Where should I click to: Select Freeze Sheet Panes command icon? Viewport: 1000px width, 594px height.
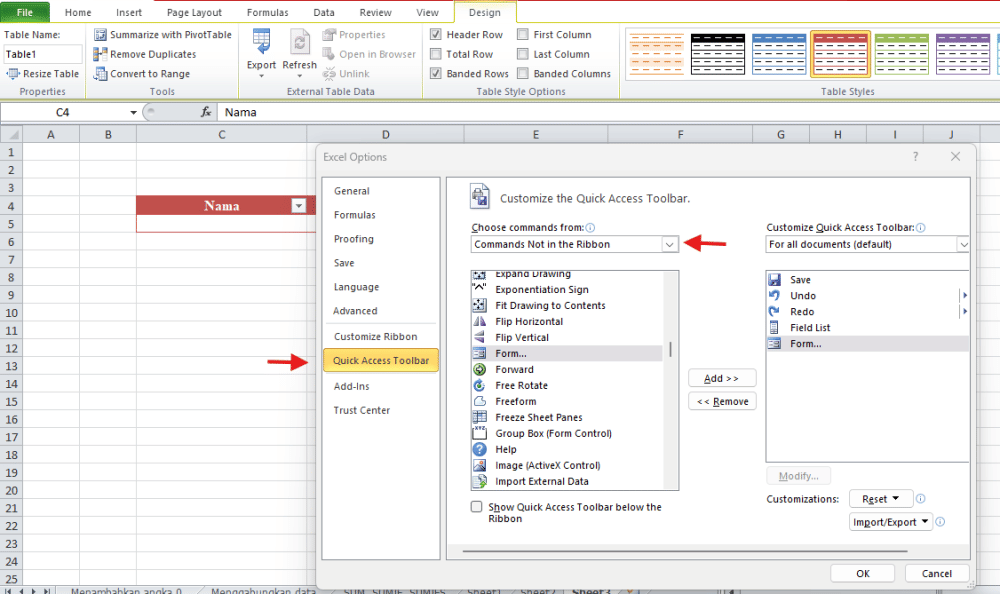tap(479, 417)
